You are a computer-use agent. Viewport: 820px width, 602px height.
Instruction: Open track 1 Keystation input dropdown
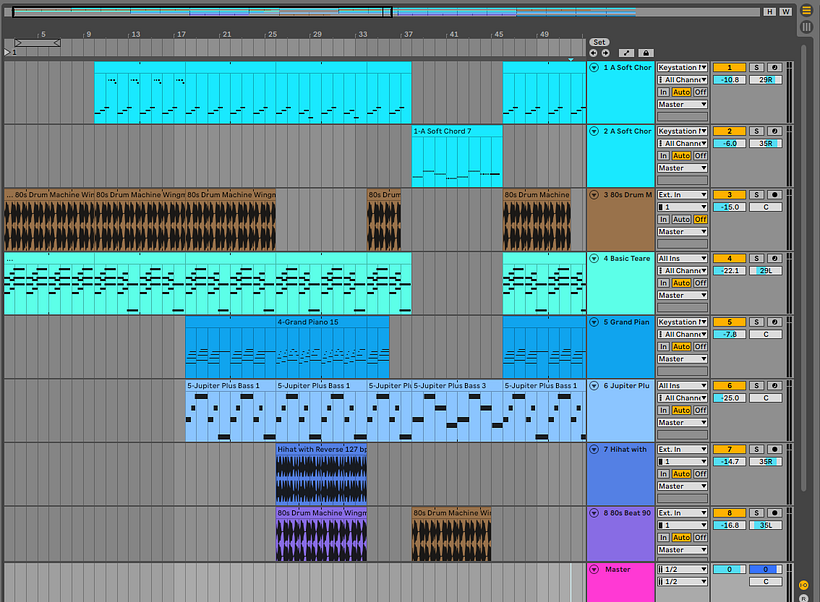pyautogui.click(x=682, y=67)
